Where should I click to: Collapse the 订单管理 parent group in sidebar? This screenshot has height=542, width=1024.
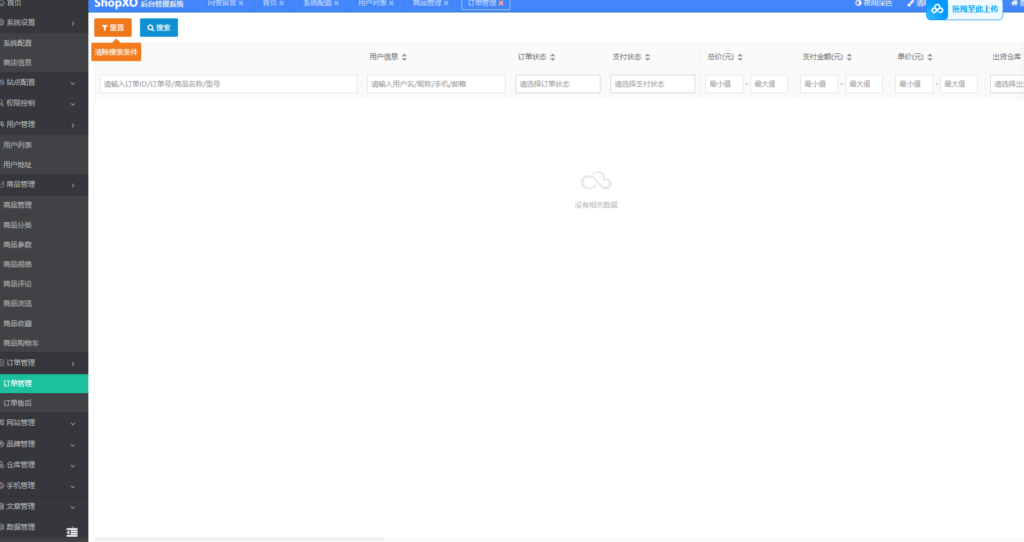click(x=44, y=363)
